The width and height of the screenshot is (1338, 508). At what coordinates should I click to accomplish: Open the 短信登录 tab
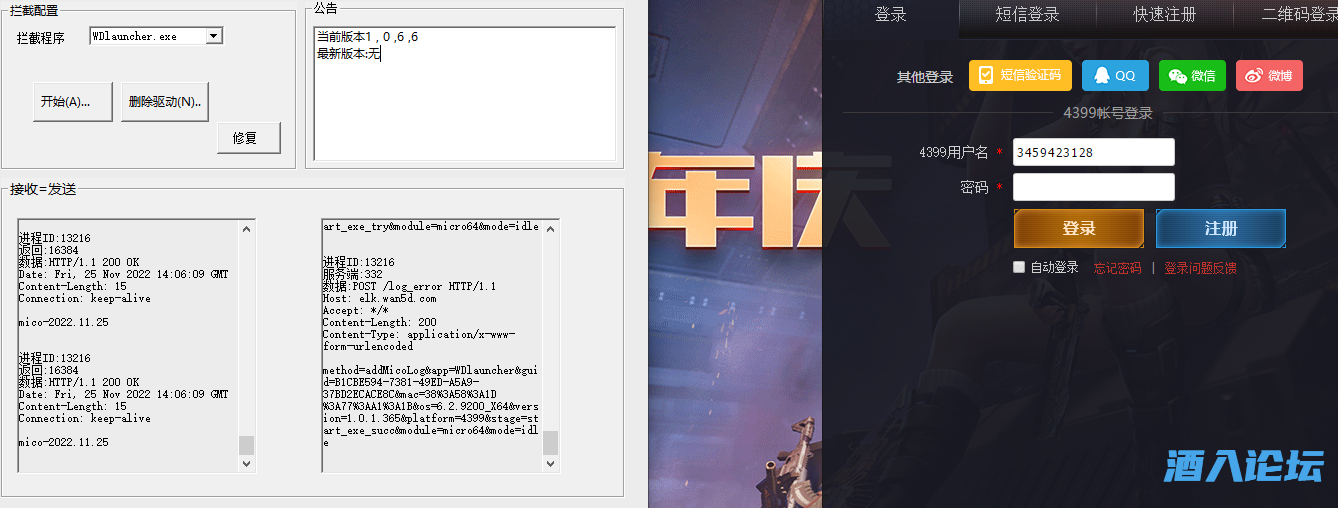pos(1027,15)
